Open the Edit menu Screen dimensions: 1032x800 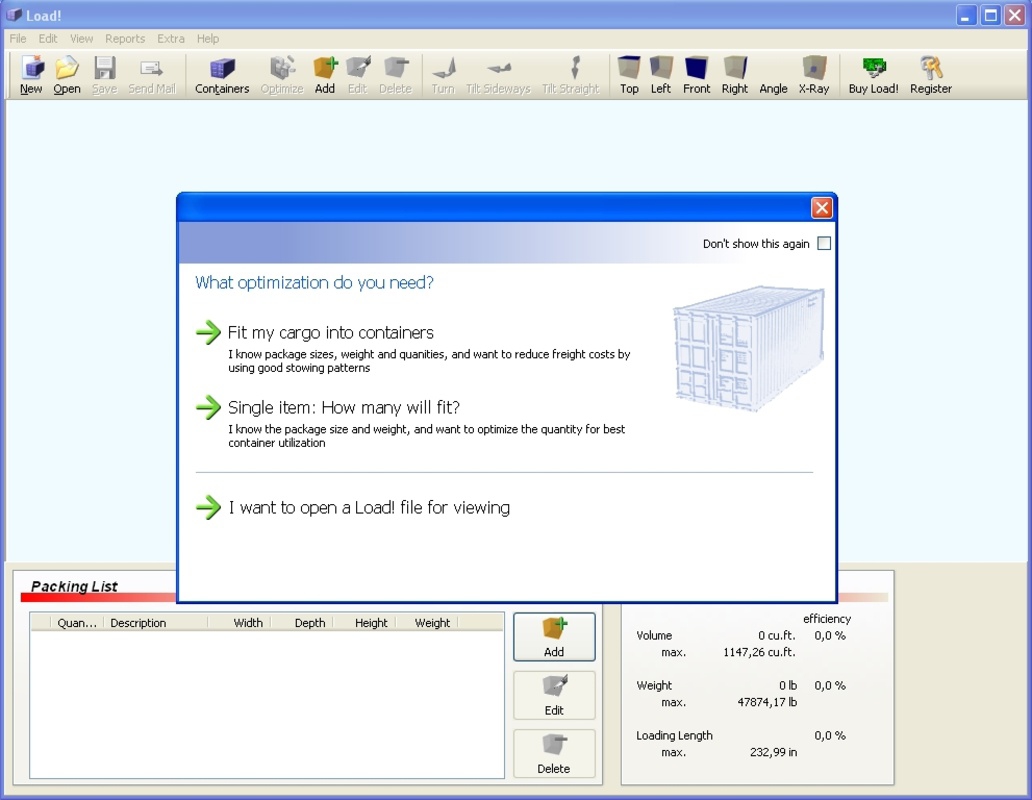click(47, 39)
